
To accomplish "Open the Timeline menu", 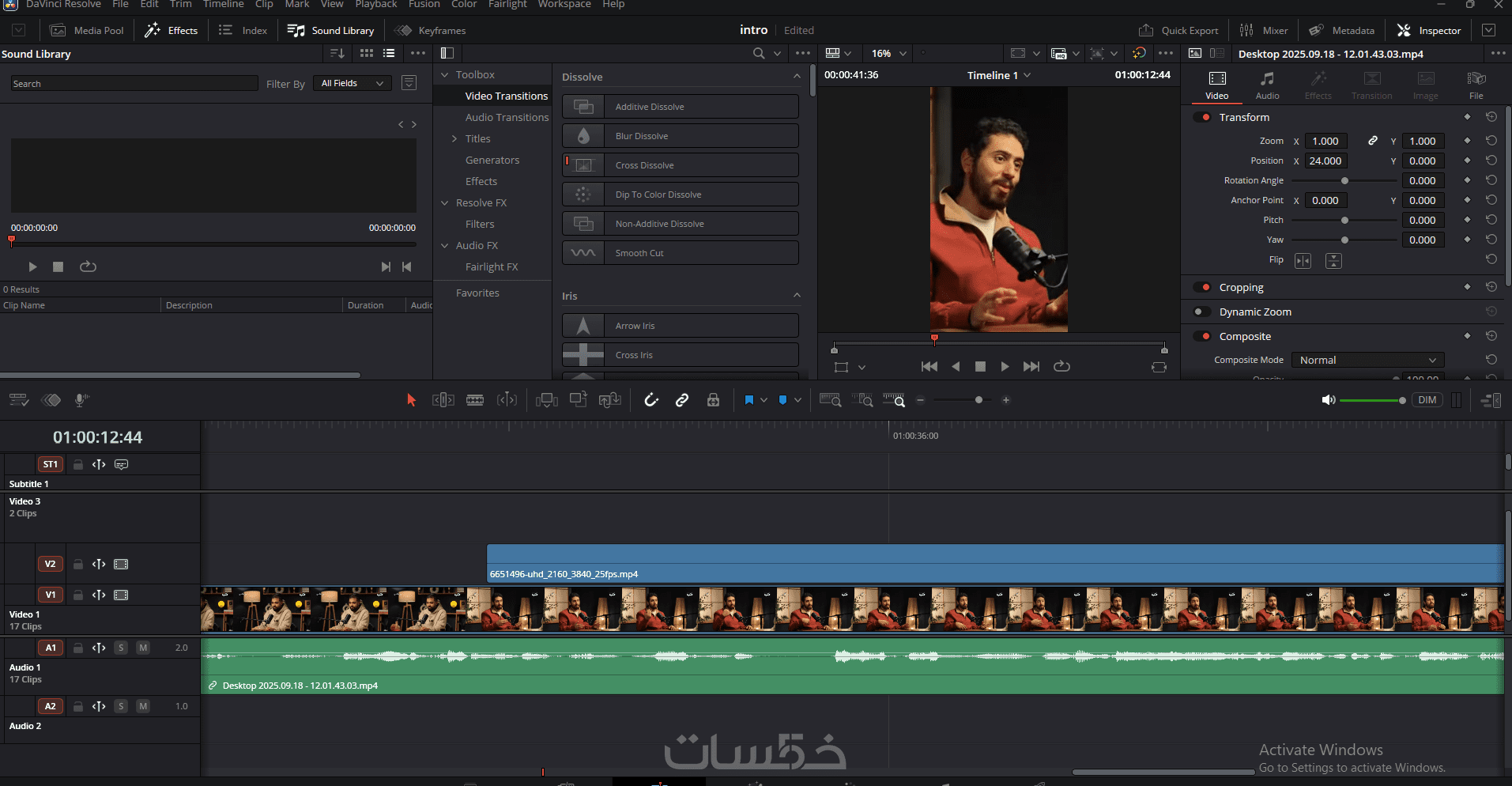I will click(223, 5).
